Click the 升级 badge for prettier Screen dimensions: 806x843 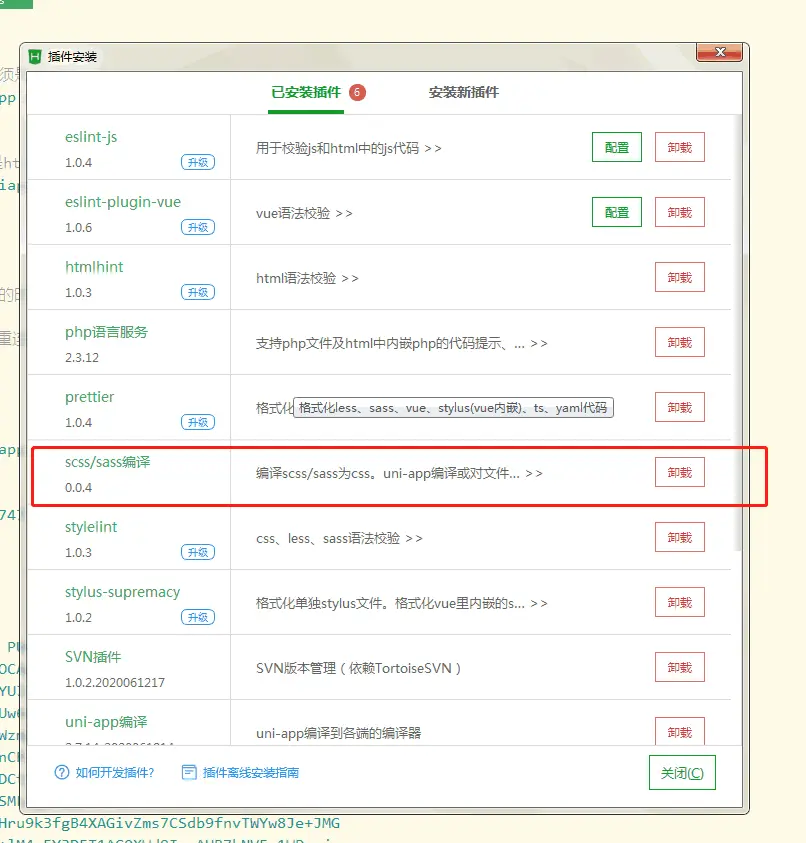pos(196,422)
